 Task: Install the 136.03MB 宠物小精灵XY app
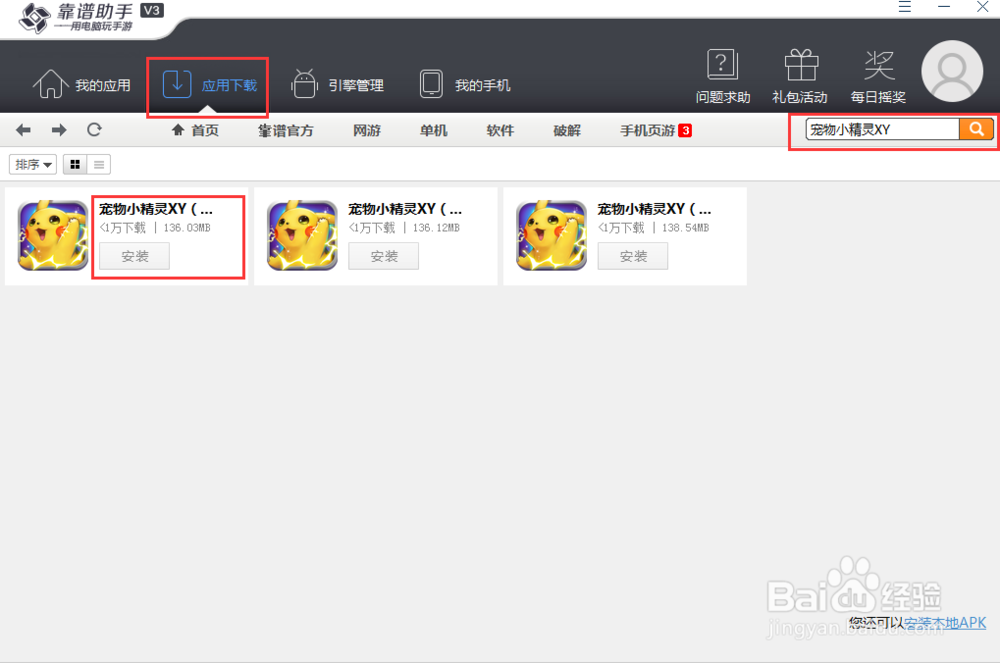[135, 256]
